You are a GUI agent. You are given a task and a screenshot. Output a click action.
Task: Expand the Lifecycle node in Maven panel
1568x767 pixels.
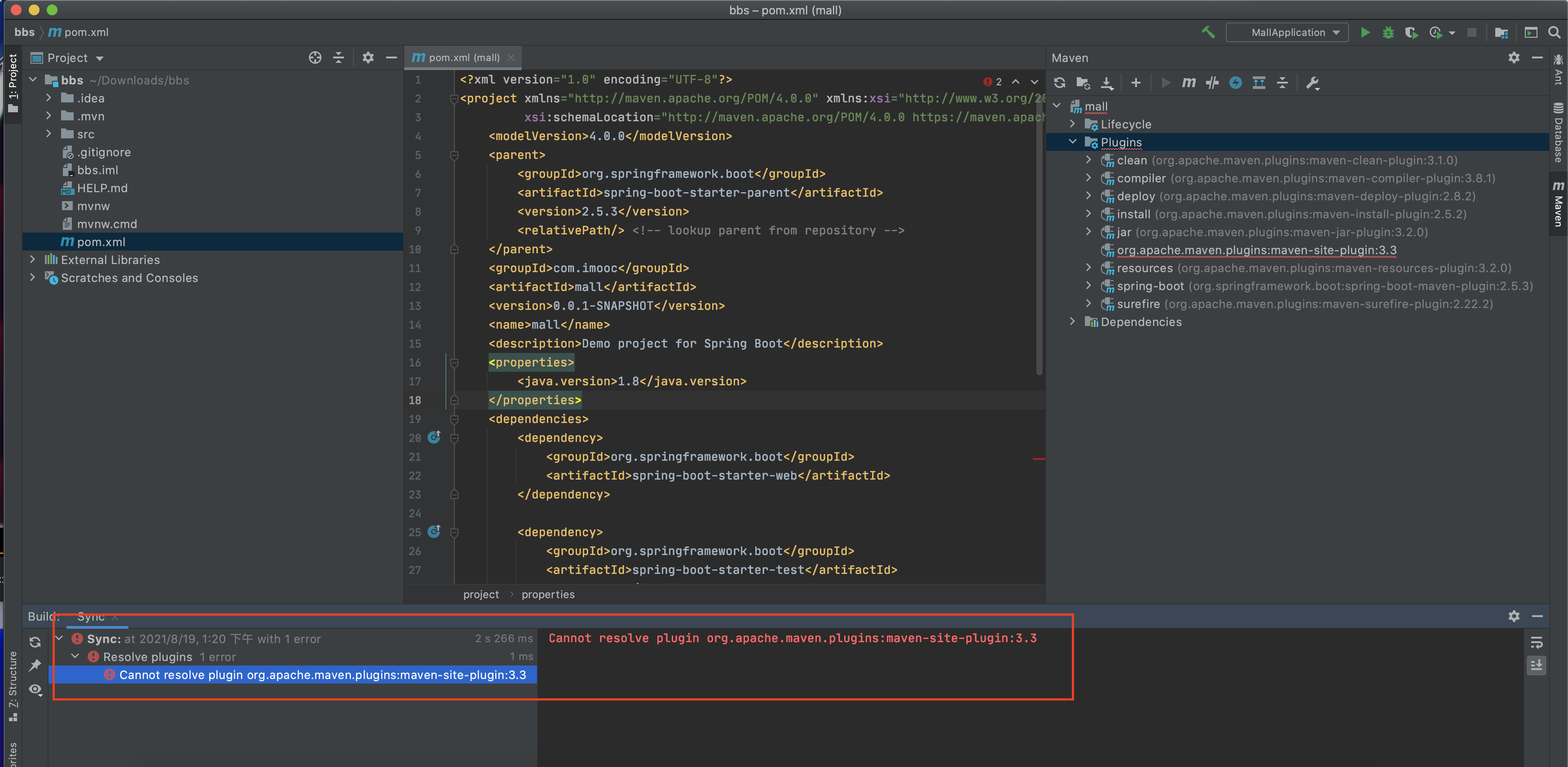(1073, 124)
